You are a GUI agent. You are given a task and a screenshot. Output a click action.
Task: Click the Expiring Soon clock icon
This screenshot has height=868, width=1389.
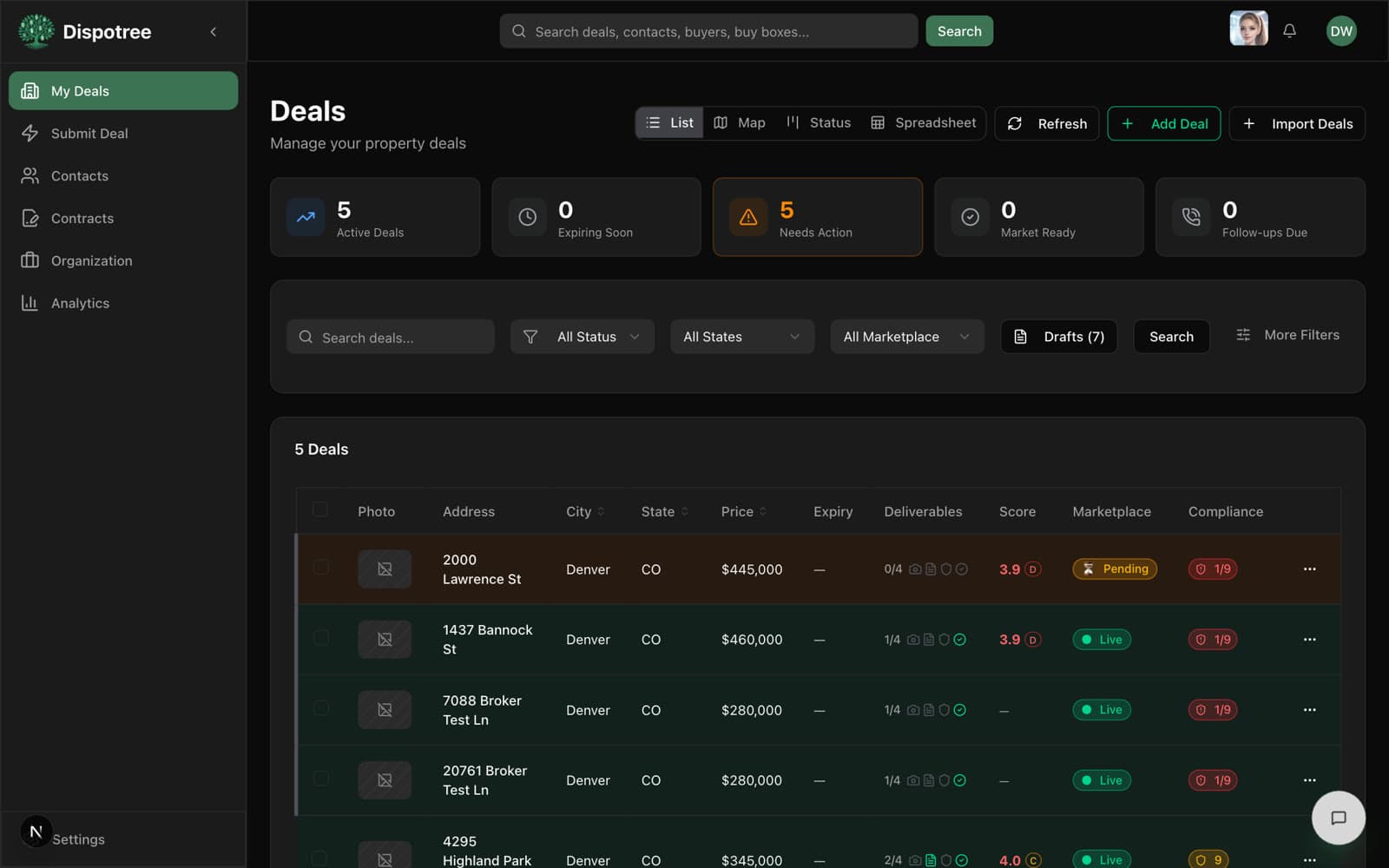pos(527,217)
